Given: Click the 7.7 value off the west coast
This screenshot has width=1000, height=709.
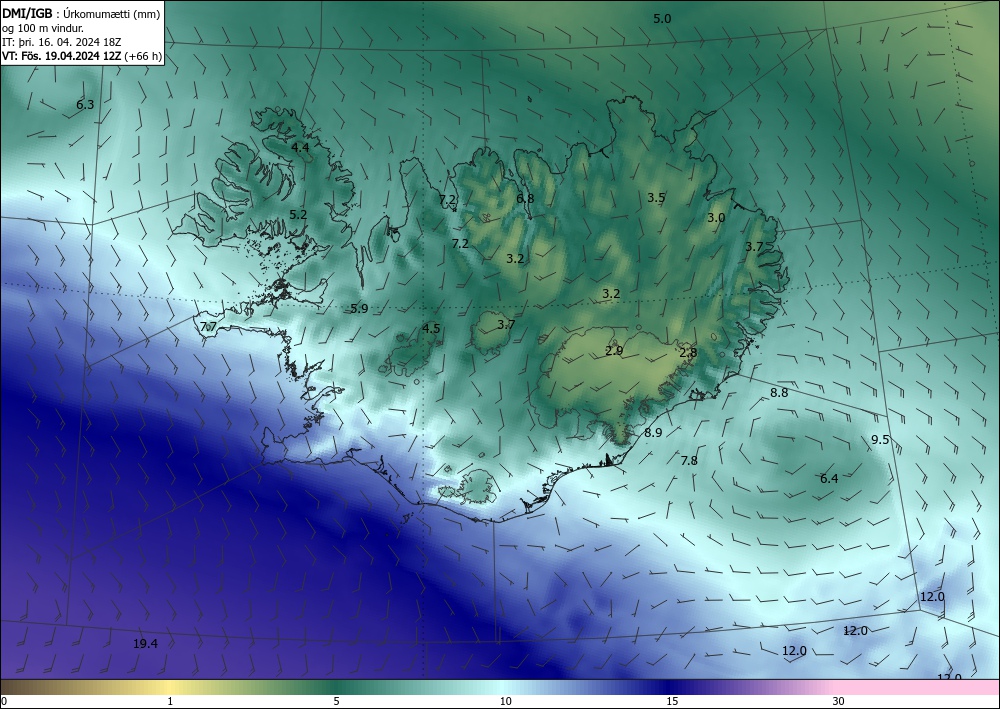Looking at the screenshot, I should [209, 327].
